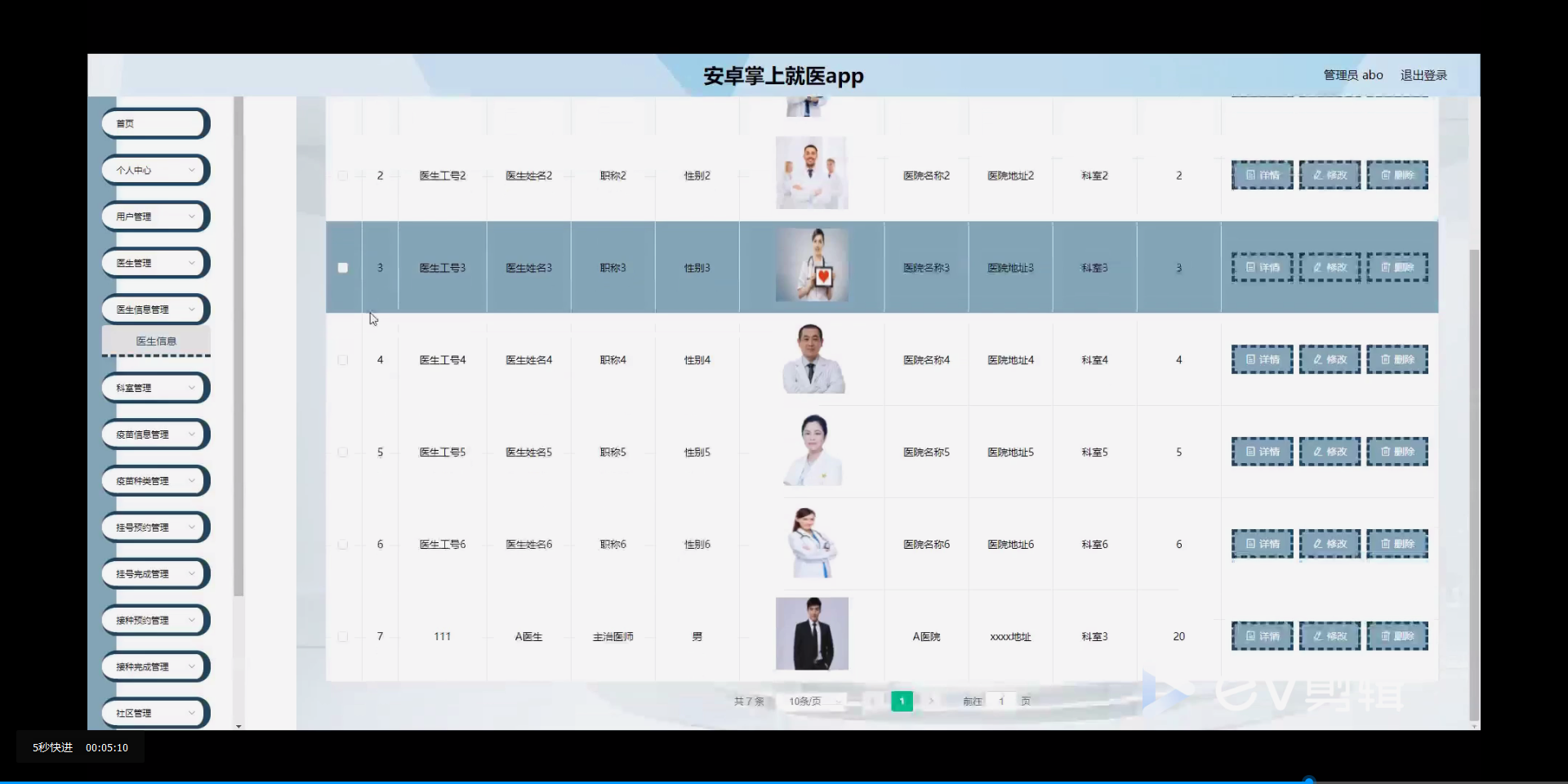Click the pencil 修改 icon on row 3
The width and height of the screenshot is (1568, 784).
pyautogui.click(x=1329, y=267)
